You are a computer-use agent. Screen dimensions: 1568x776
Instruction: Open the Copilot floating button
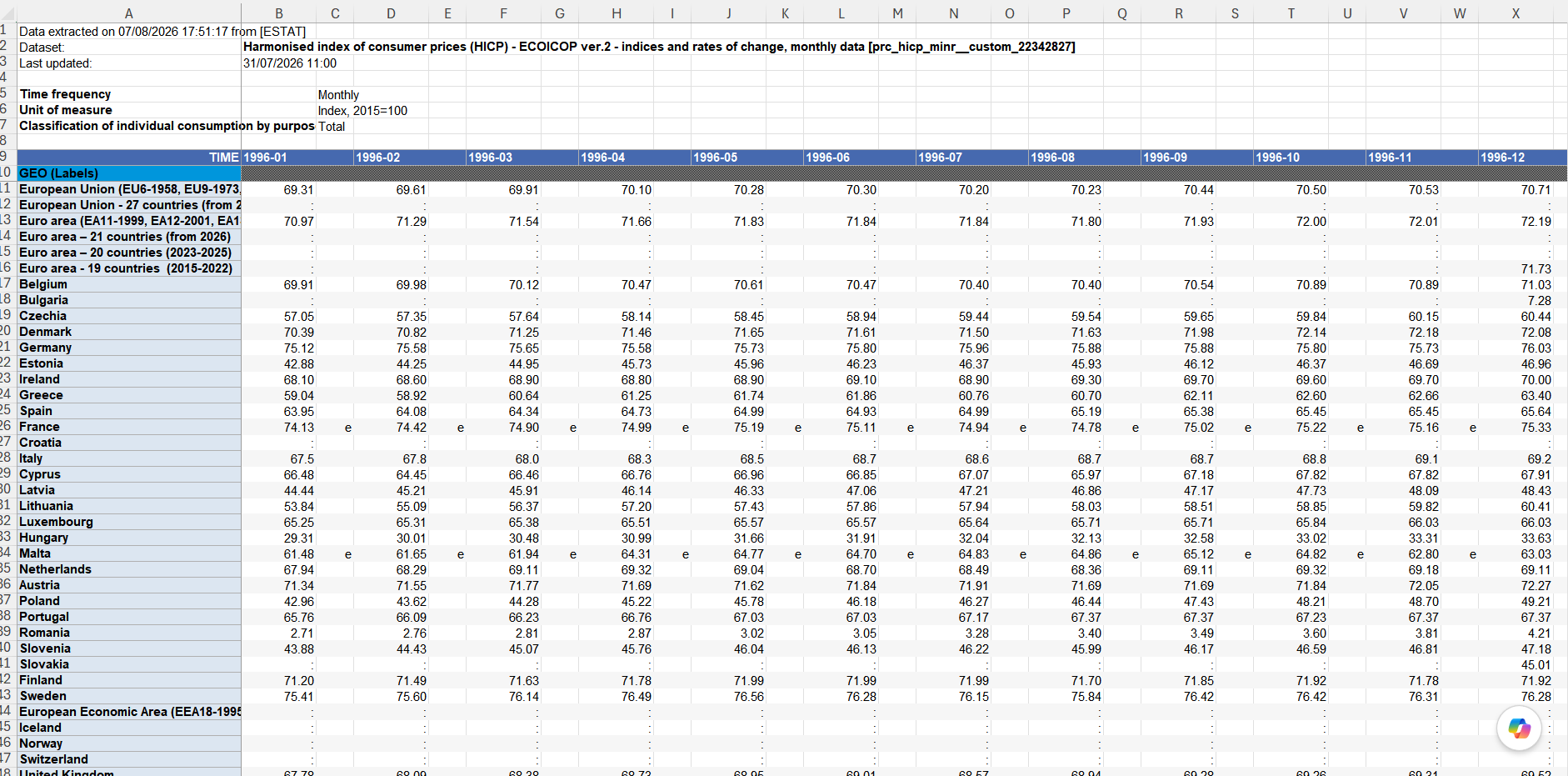(1519, 728)
